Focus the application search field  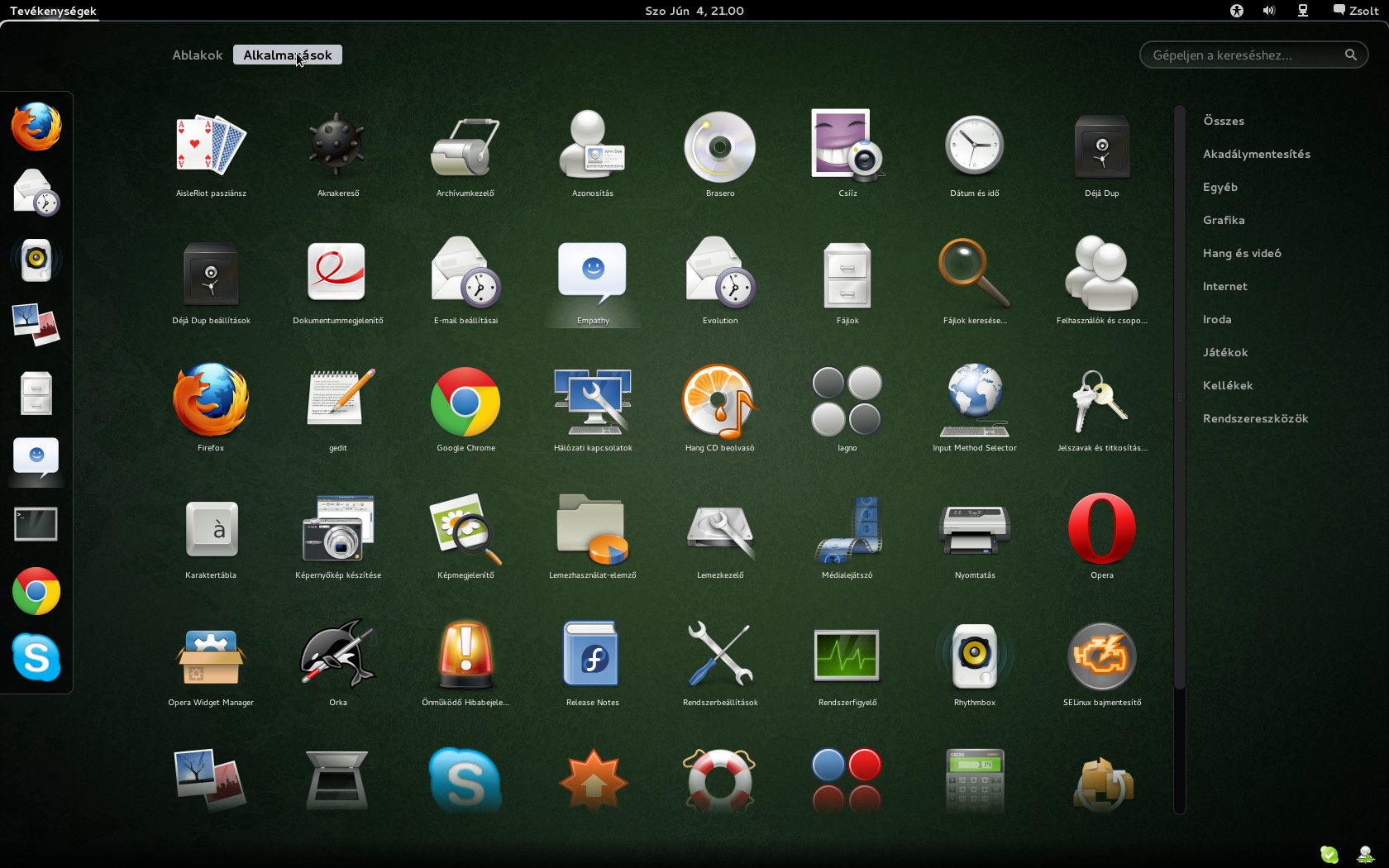click(x=1253, y=55)
